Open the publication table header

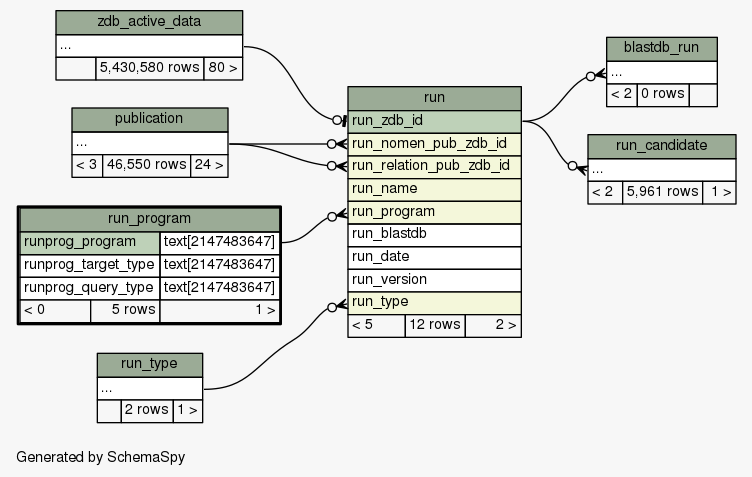(x=149, y=119)
